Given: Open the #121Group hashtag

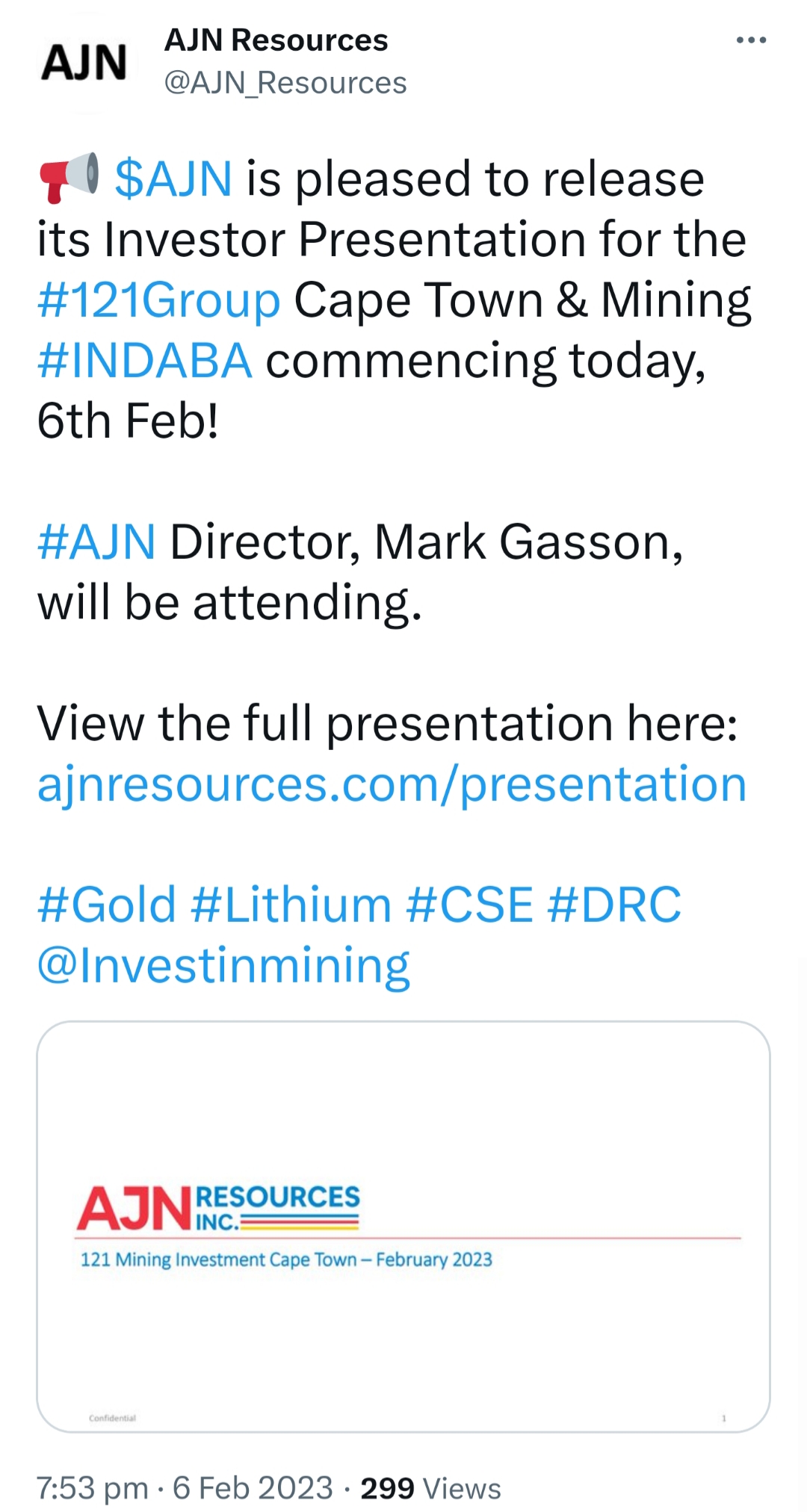Looking at the screenshot, I should pos(158,300).
